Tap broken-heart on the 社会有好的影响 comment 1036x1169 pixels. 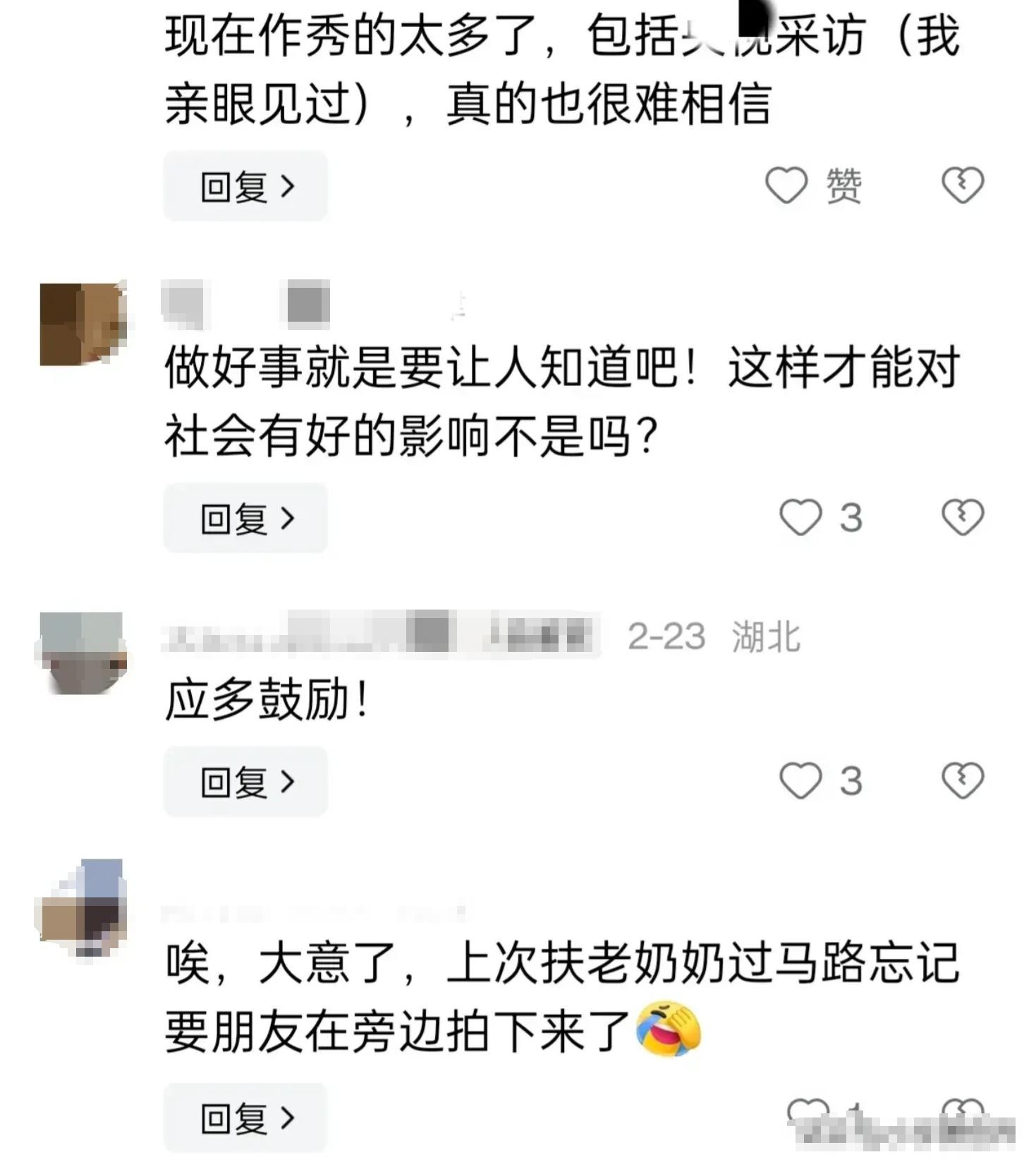pos(963,518)
